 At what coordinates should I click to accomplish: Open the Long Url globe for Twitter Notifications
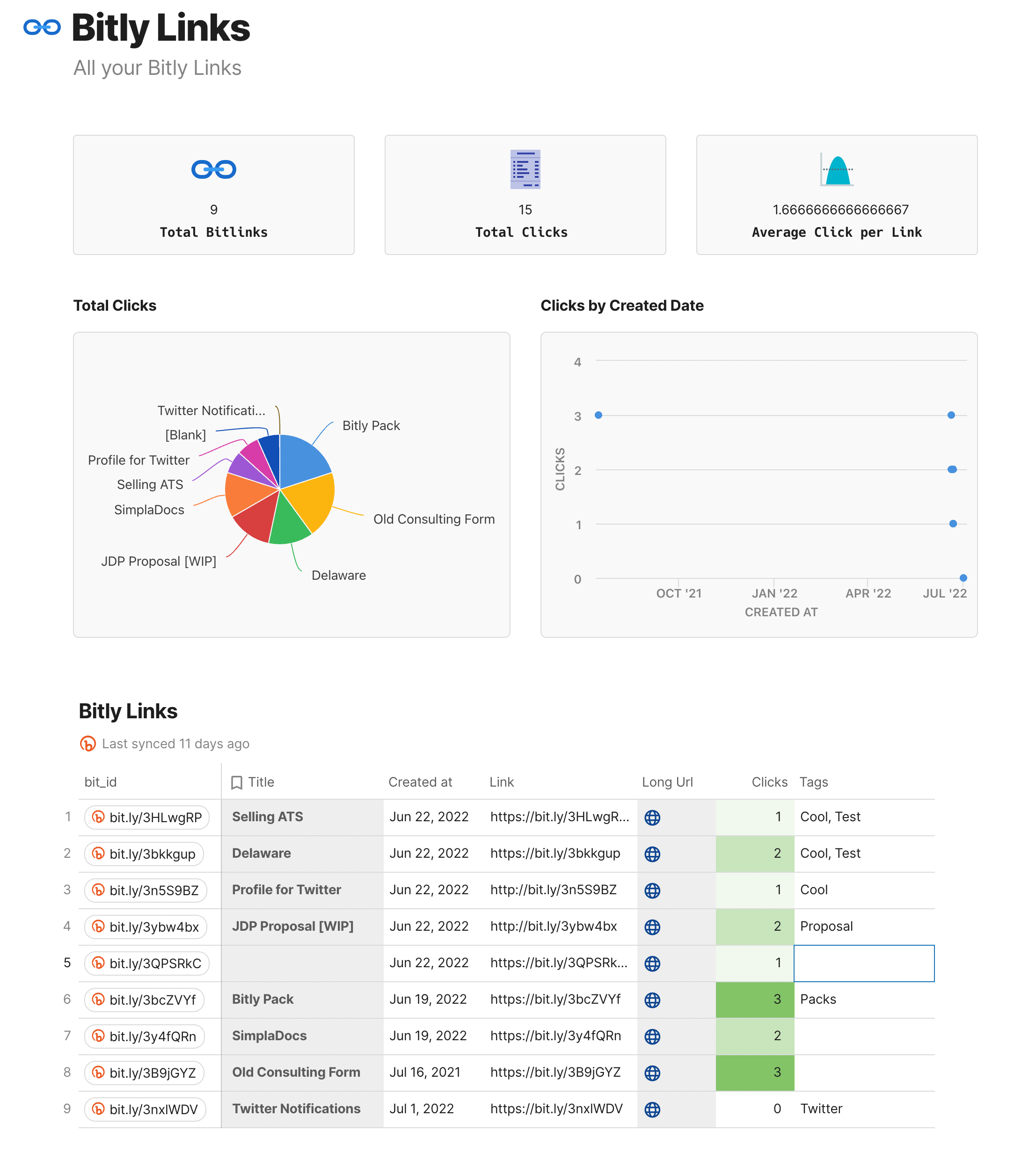(x=652, y=1109)
